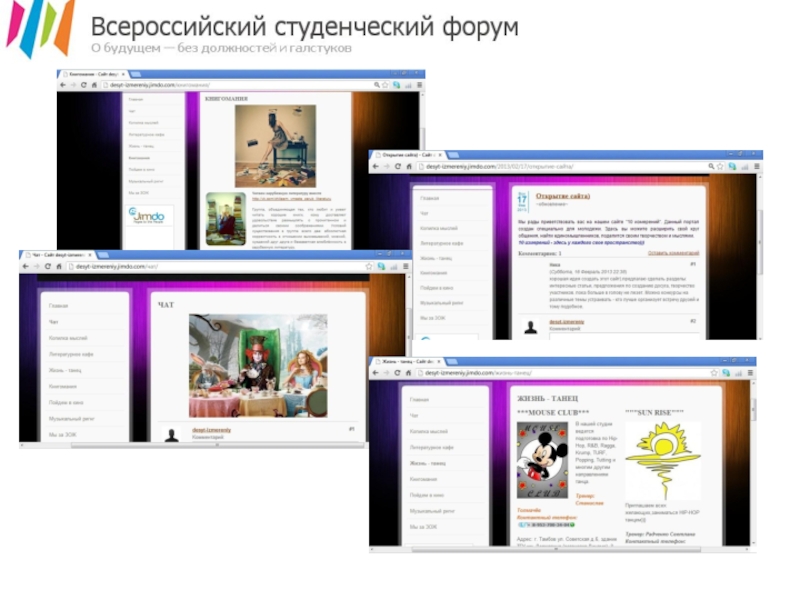Click the Skype extension icon in Книгомания window
Screen dimensions: 800x600
[396, 85]
